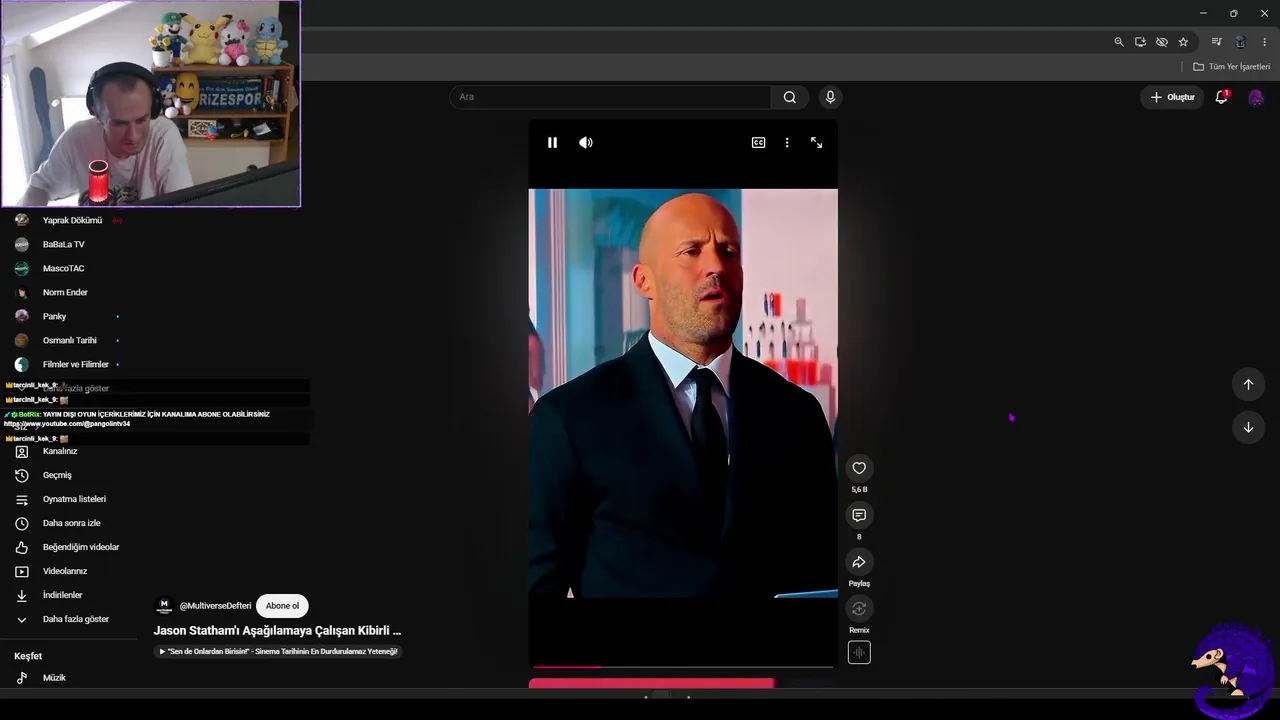Open the browser zoom magnifier icon
Screen dimensions: 1280x720
[1119, 42]
